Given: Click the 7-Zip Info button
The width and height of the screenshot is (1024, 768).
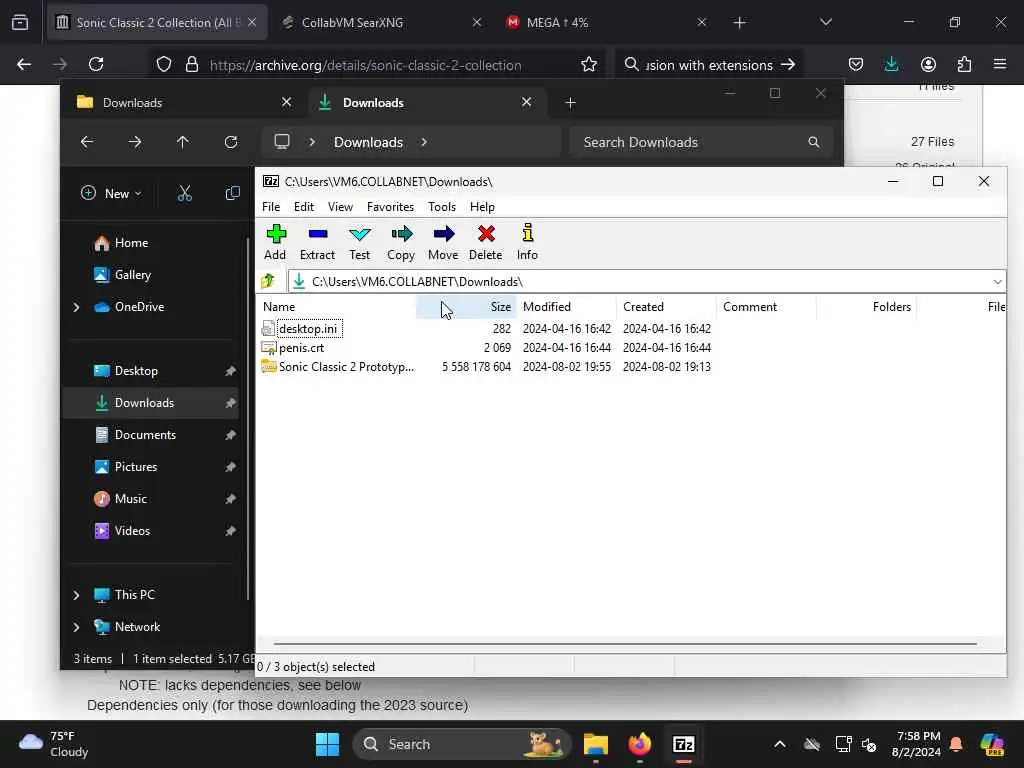Looking at the screenshot, I should click(527, 242).
